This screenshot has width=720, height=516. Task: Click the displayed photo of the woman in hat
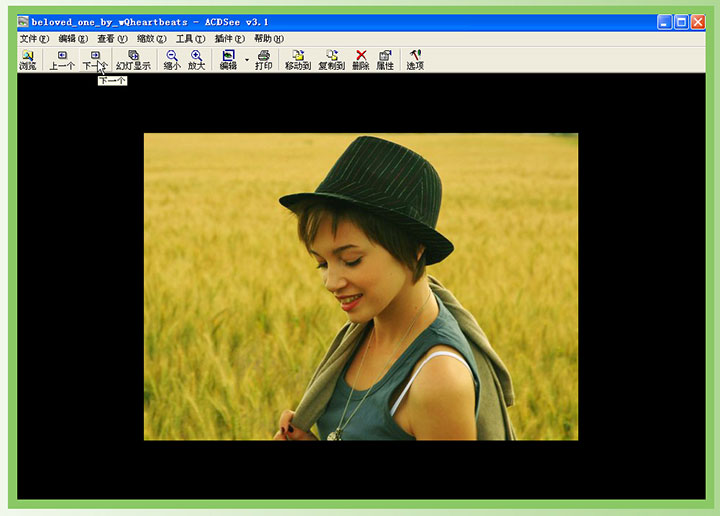tap(360, 287)
